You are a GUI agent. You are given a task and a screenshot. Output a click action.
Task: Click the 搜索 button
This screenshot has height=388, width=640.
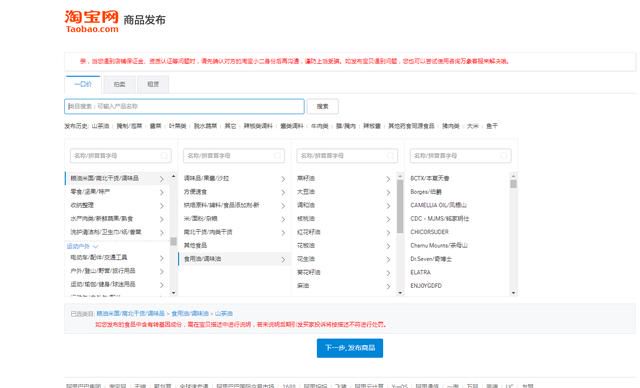coord(322,106)
